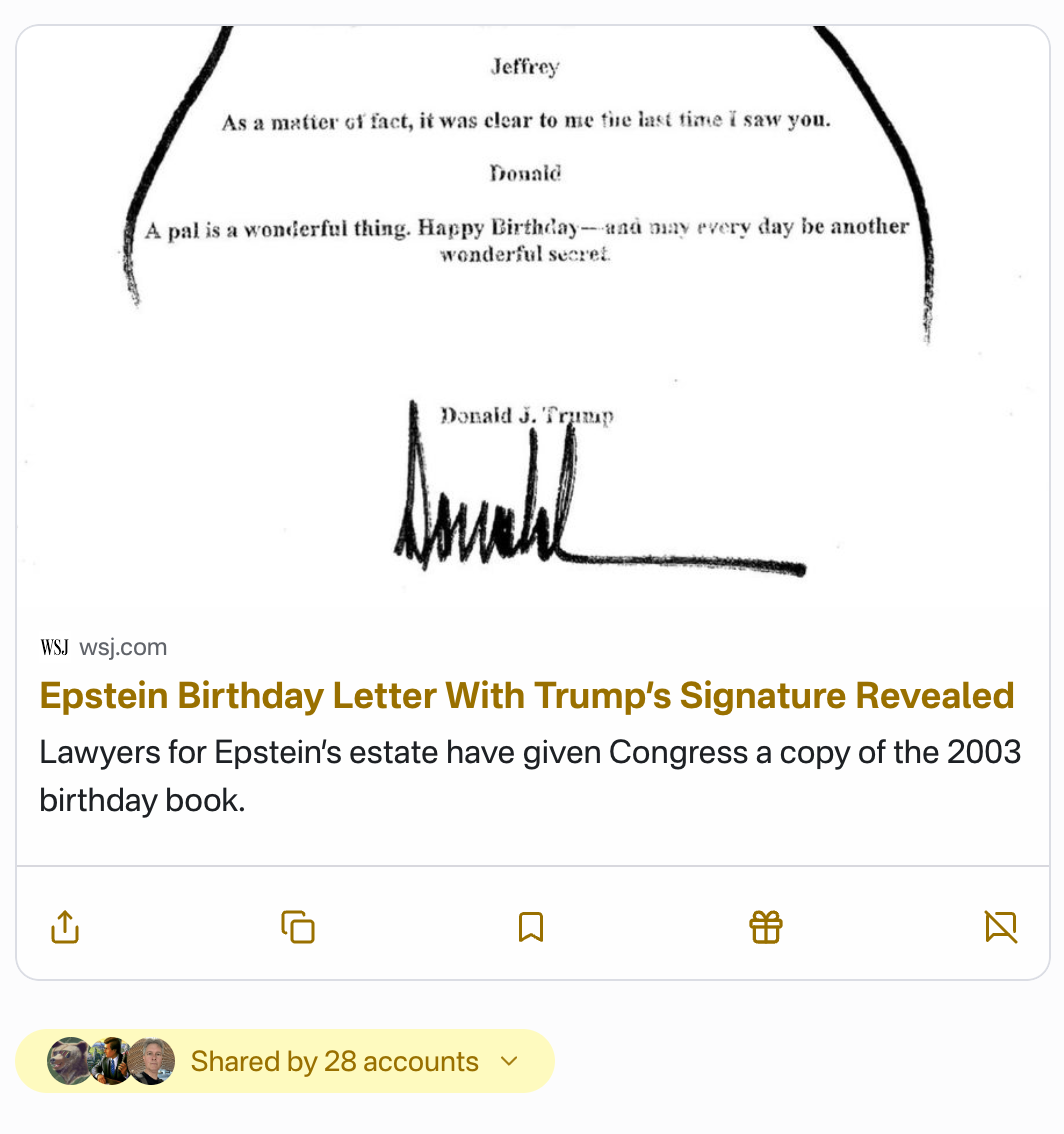Click the "Jeffrey" line in the letter image

pyautogui.click(x=525, y=67)
